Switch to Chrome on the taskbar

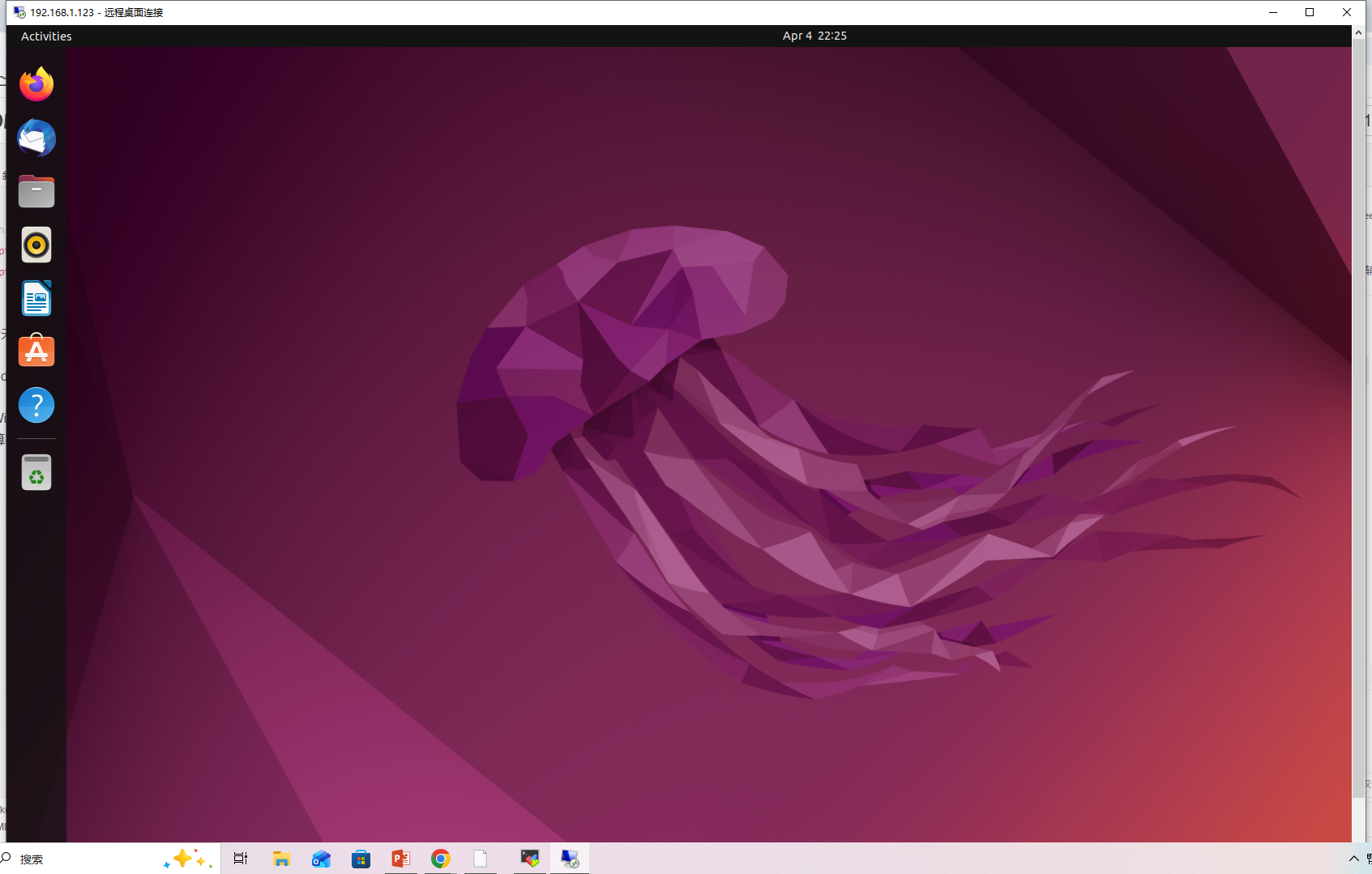pos(440,859)
